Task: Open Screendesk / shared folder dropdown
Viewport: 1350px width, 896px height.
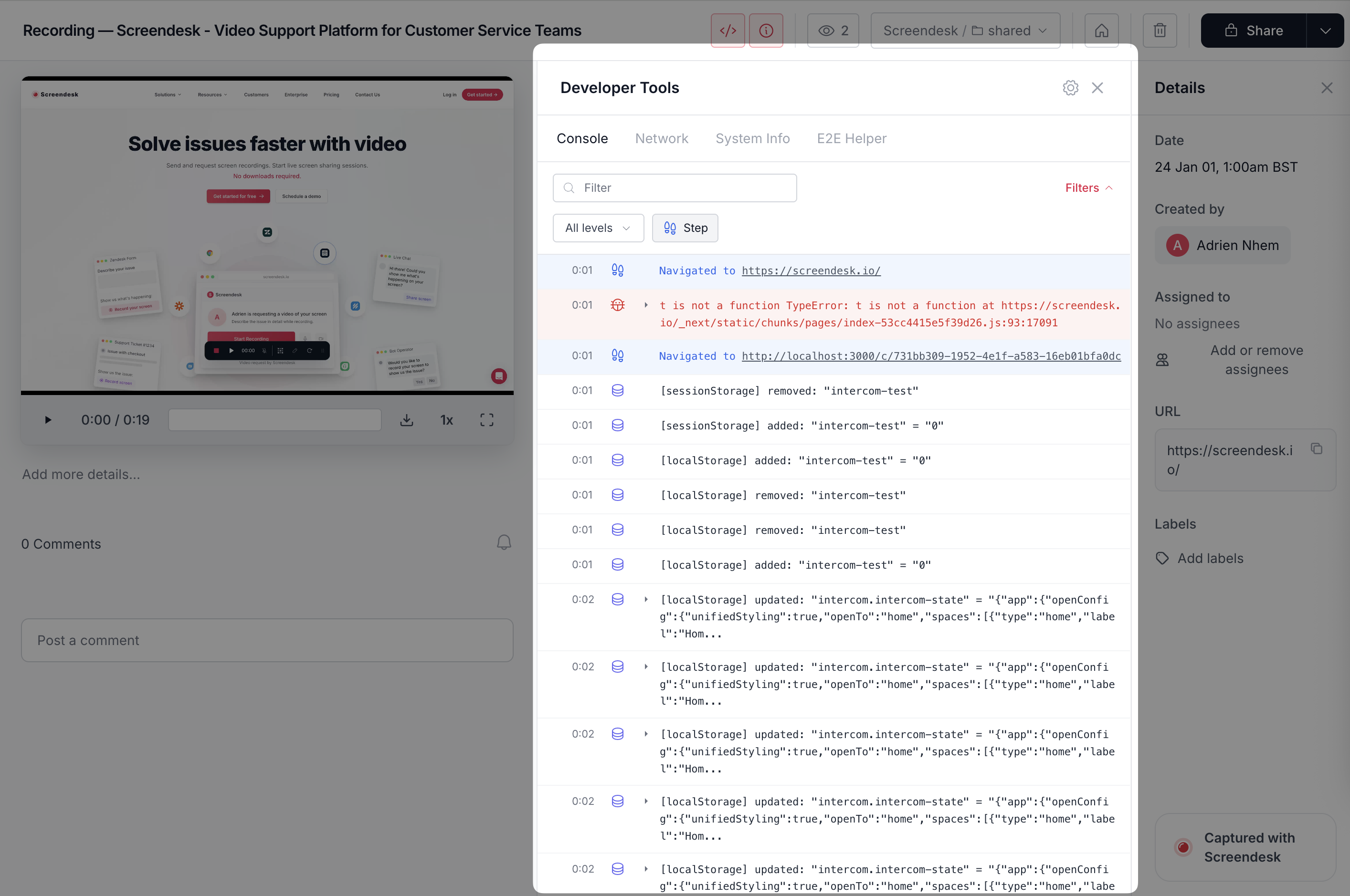Action: (965, 31)
